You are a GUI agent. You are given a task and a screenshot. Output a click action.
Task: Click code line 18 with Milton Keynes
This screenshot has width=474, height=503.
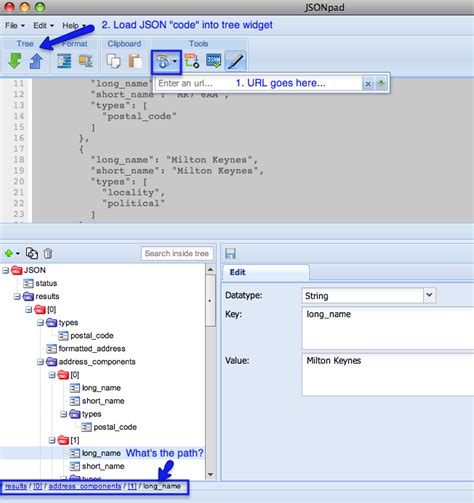175,160
